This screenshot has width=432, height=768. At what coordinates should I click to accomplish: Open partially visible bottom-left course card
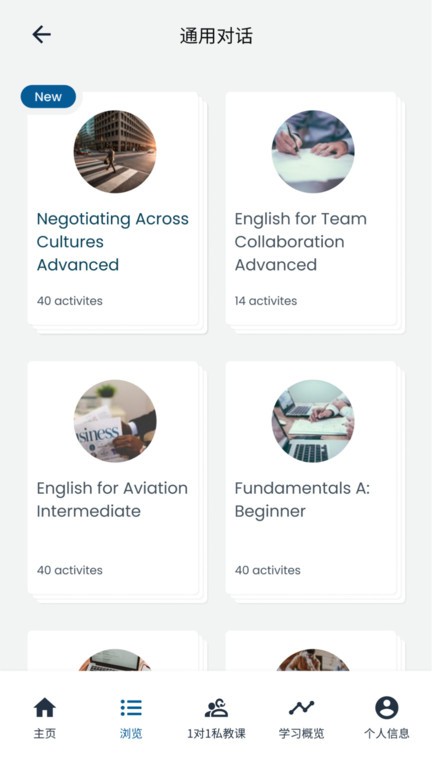coord(113,651)
